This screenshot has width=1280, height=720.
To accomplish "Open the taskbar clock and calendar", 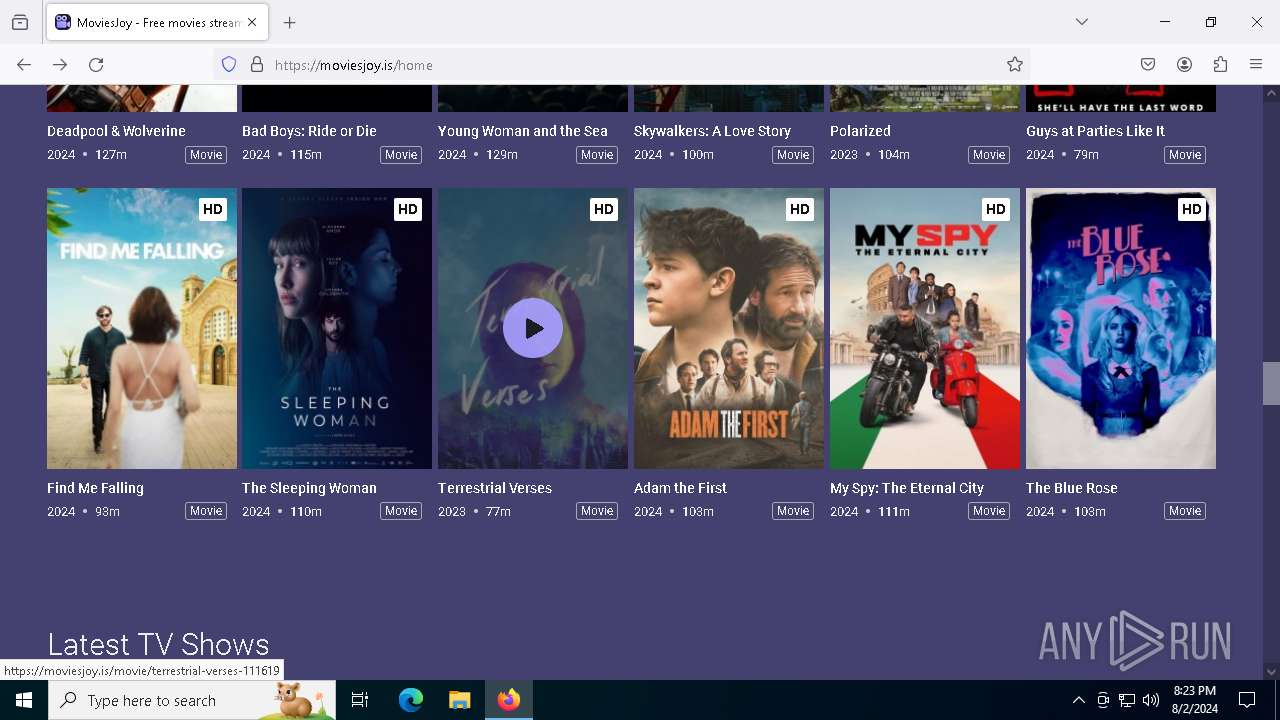I will 1195,700.
